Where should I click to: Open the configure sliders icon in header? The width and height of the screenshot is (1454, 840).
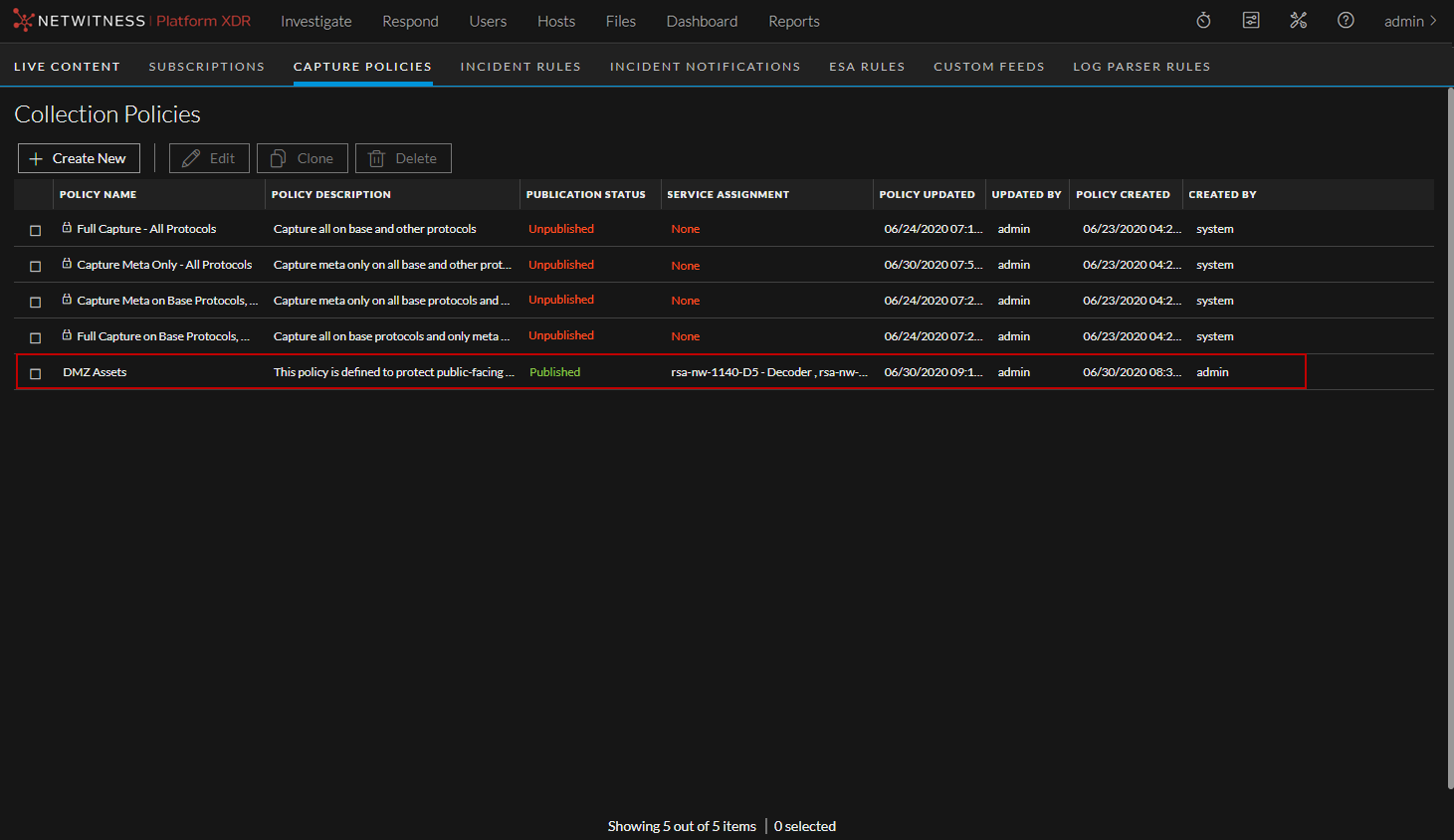[1251, 21]
